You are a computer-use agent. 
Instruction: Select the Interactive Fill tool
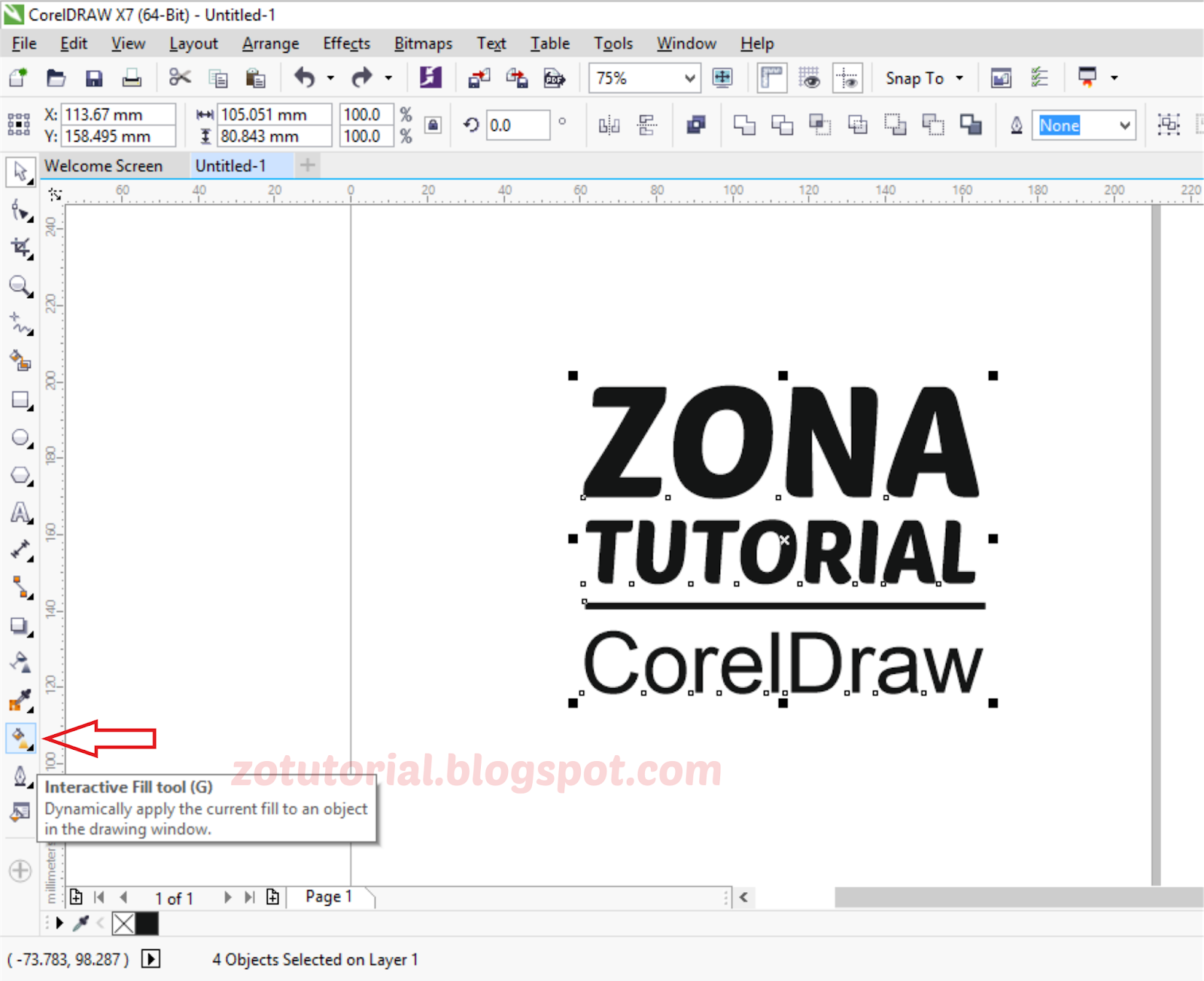20,739
